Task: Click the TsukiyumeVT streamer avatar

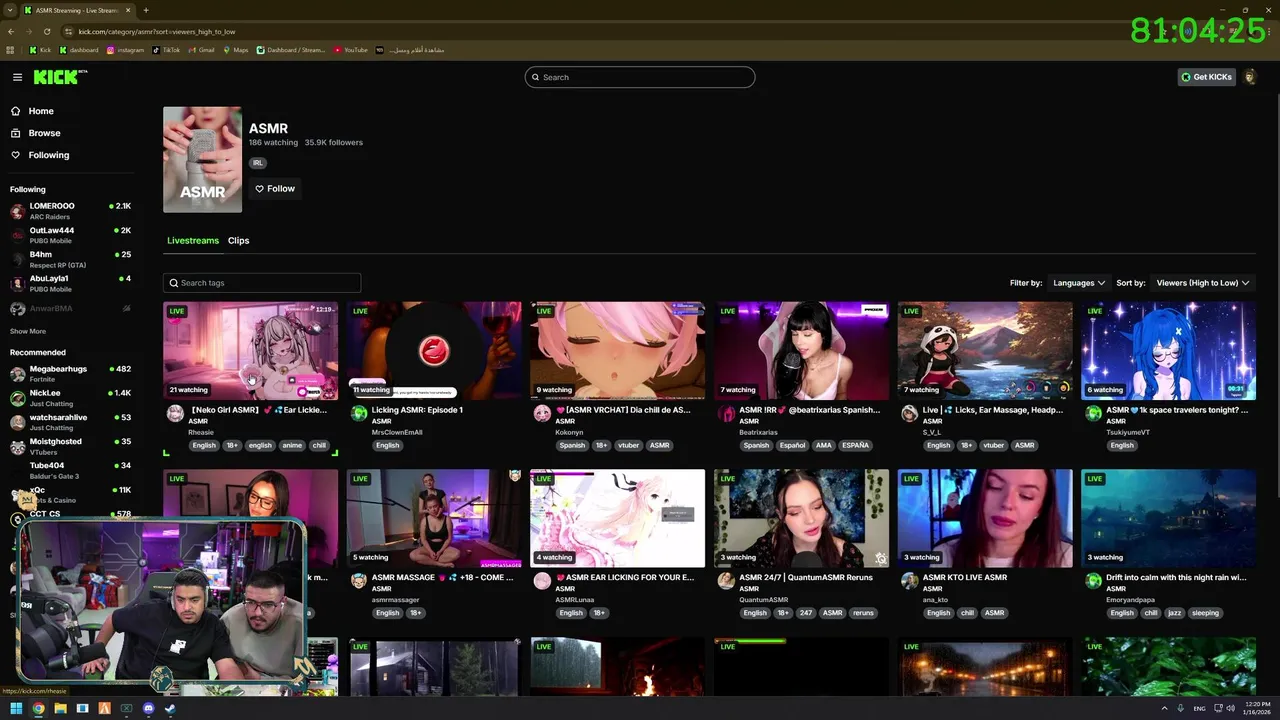Action: tap(1093, 413)
